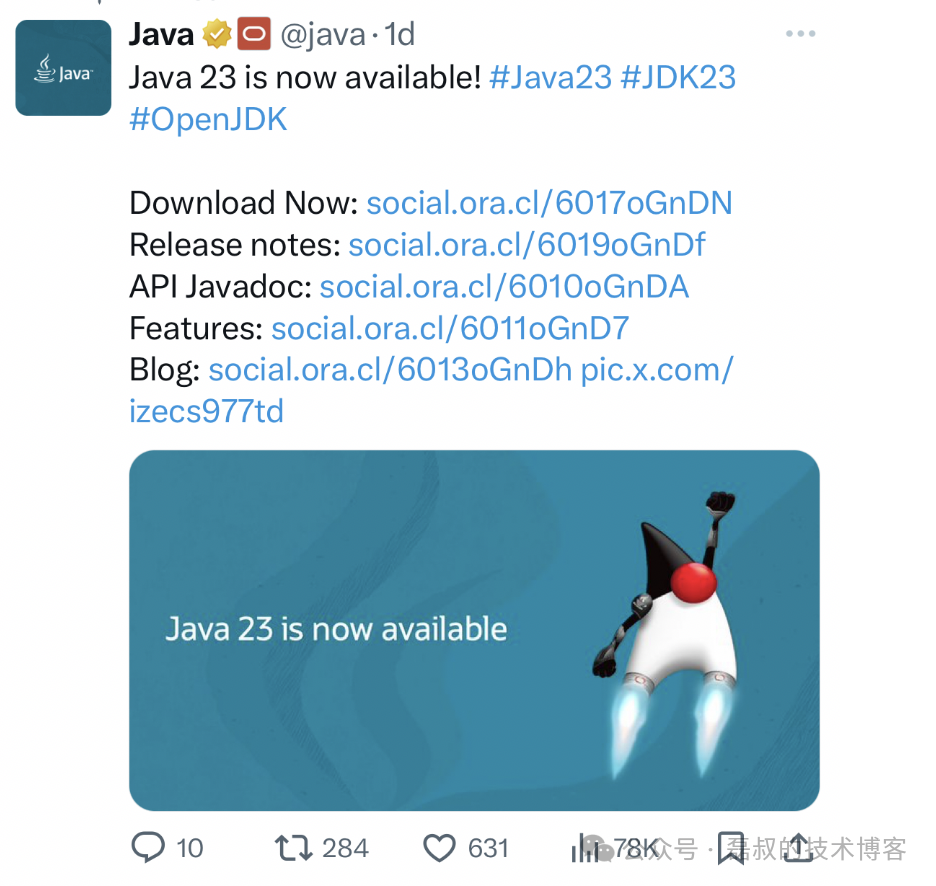This screenshot has height=886, width=936.
Task: Bookmark this Java 23 tweet
Action: click(x=731, y=848)
